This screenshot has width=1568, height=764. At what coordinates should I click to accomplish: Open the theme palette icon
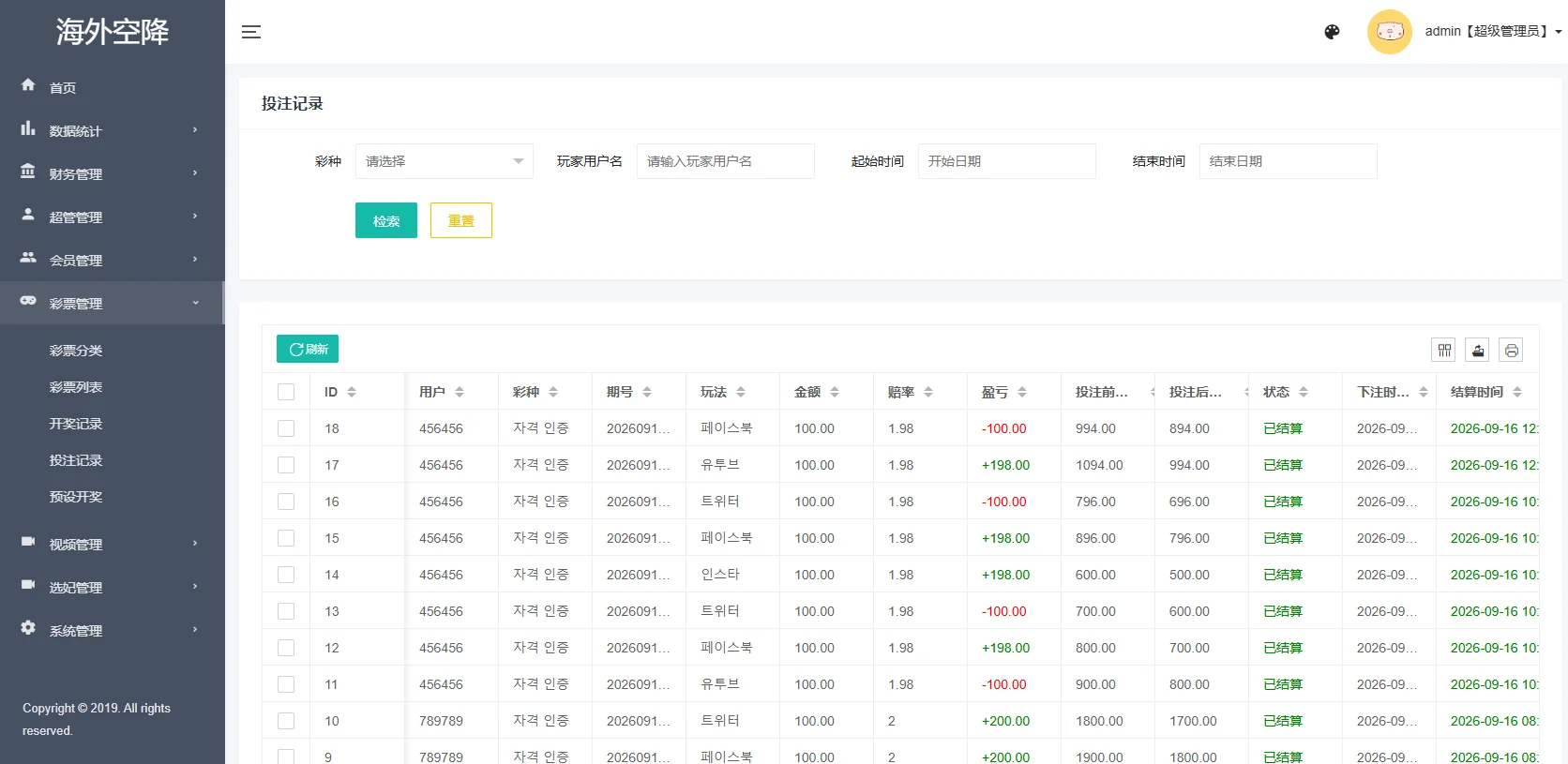(x=1332, y=32)
